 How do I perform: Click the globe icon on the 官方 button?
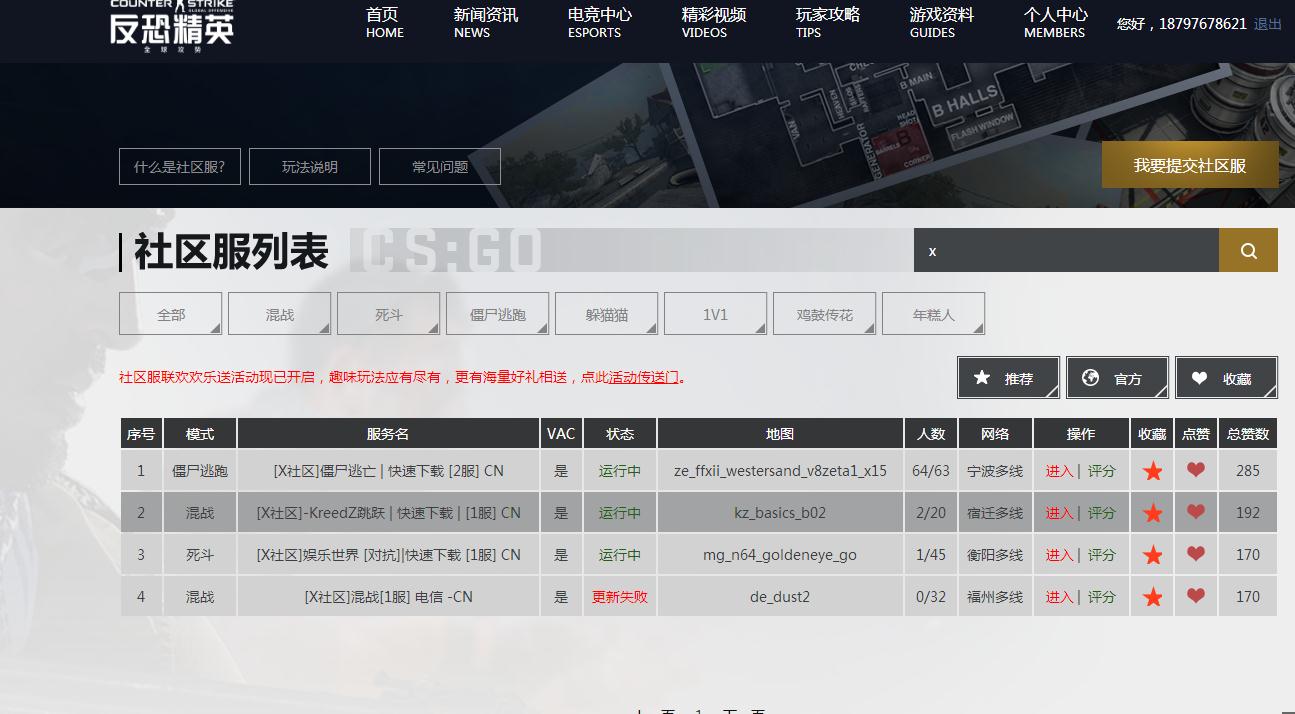click(x=1090, y=378)
